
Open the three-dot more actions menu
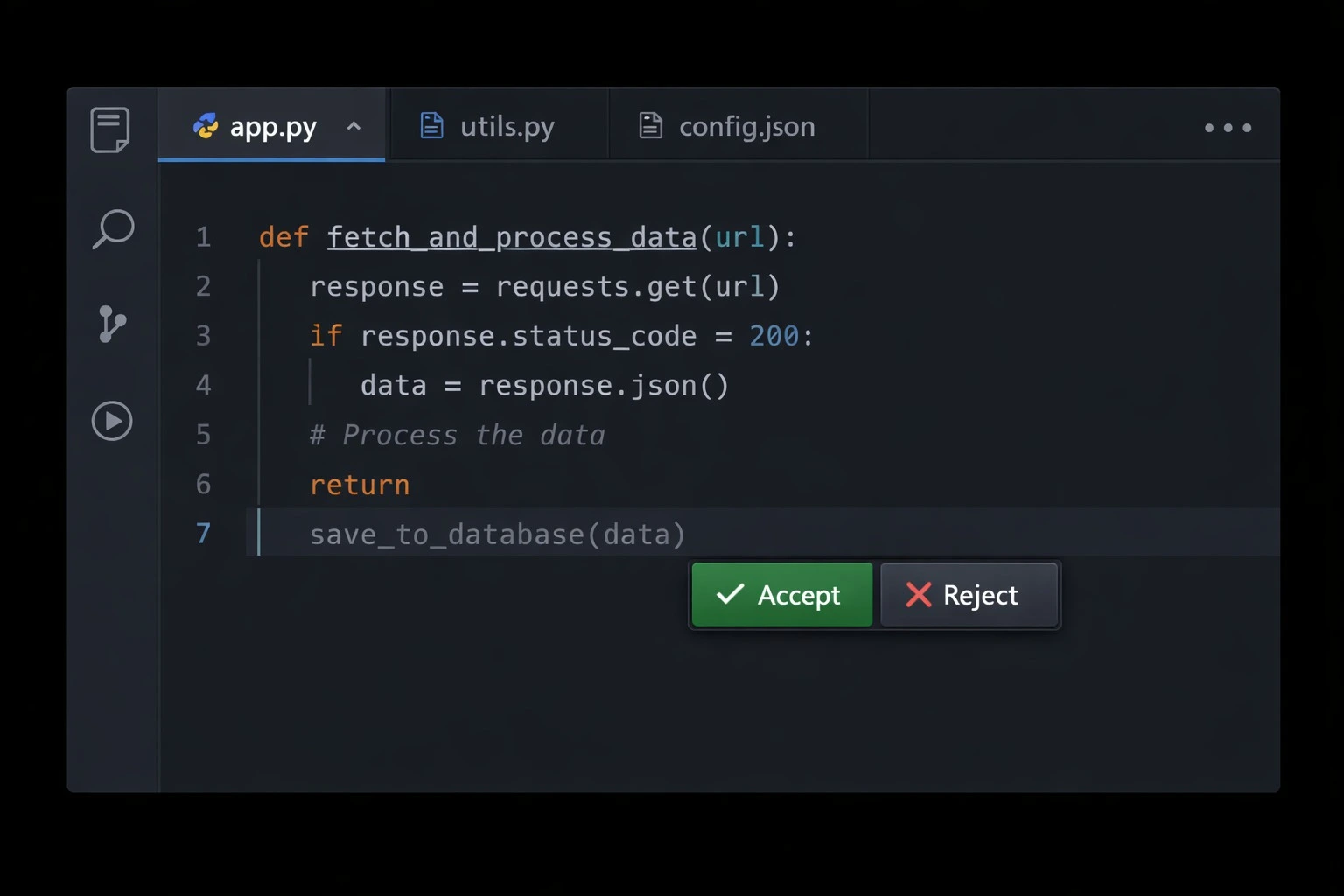1228,128
